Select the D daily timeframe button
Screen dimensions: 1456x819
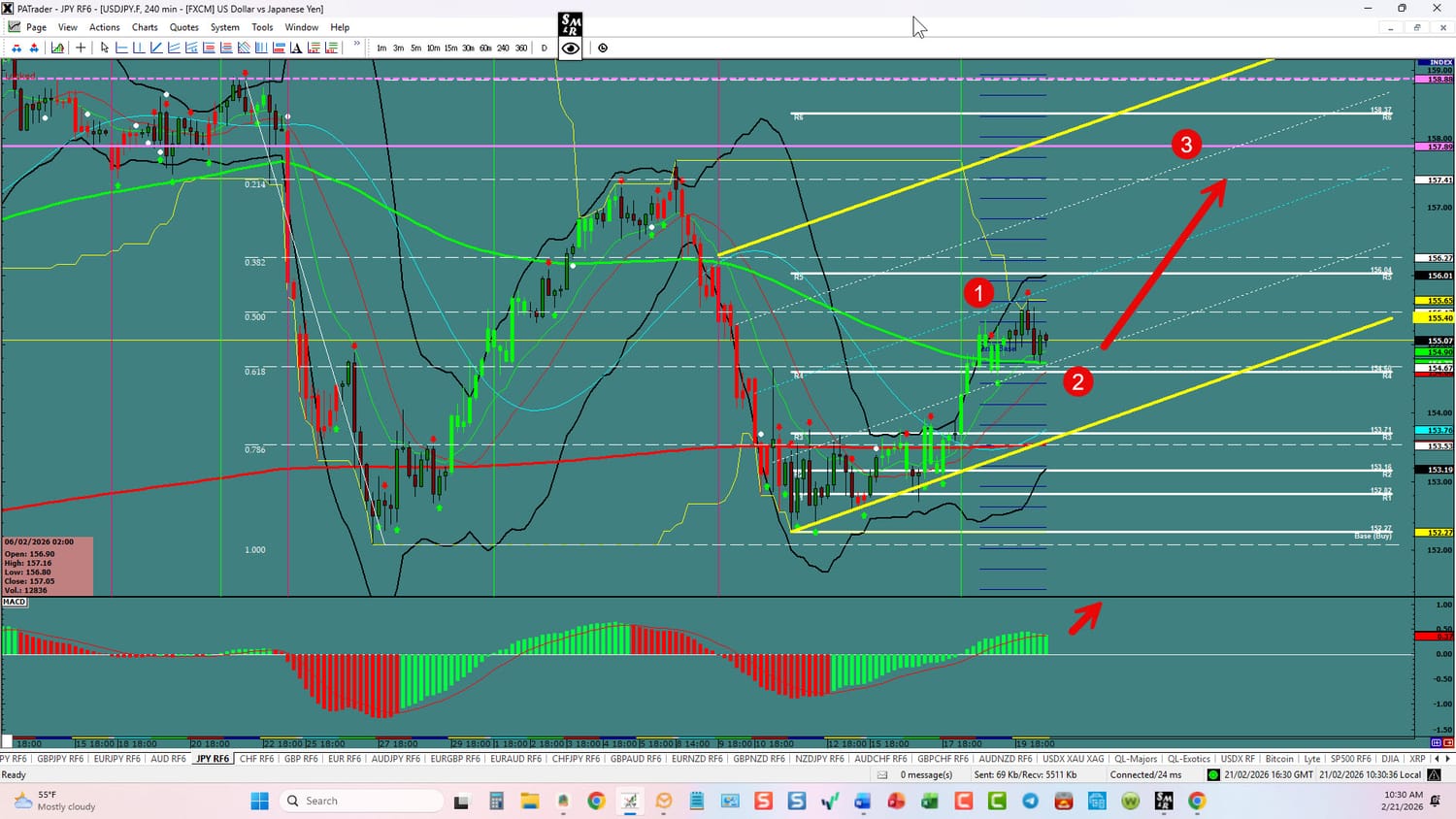pos(544,48)
